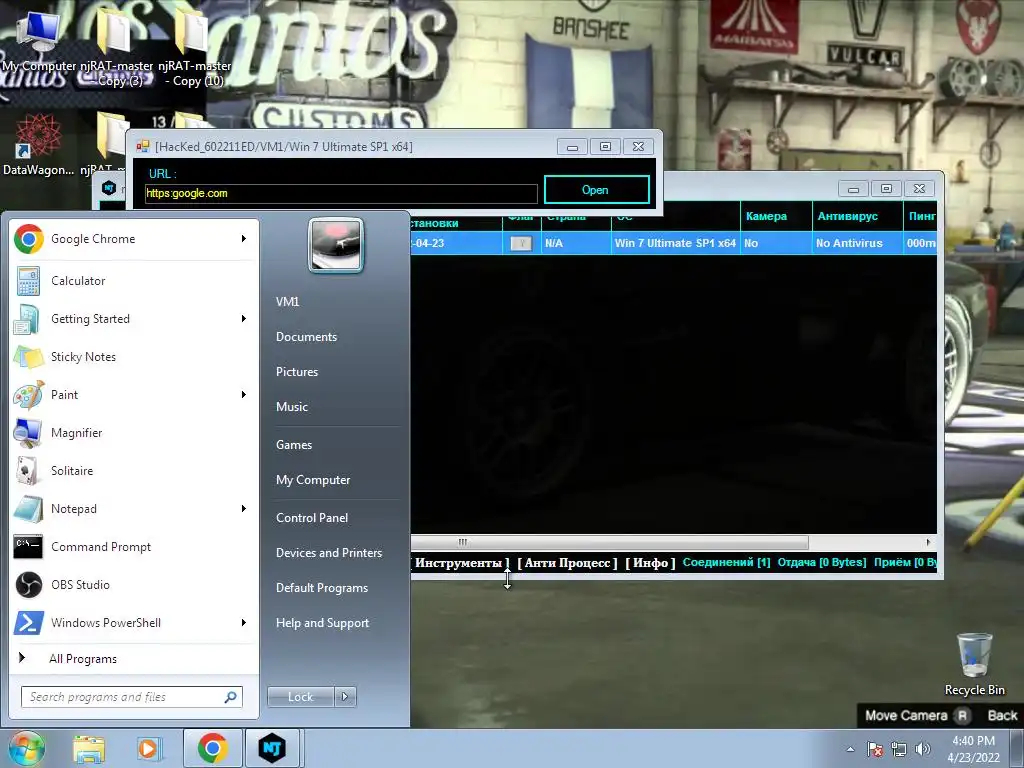Viewport: 1024px width, 768px height.
Task: Open media player taskbar icon
Action: [148, 748]
